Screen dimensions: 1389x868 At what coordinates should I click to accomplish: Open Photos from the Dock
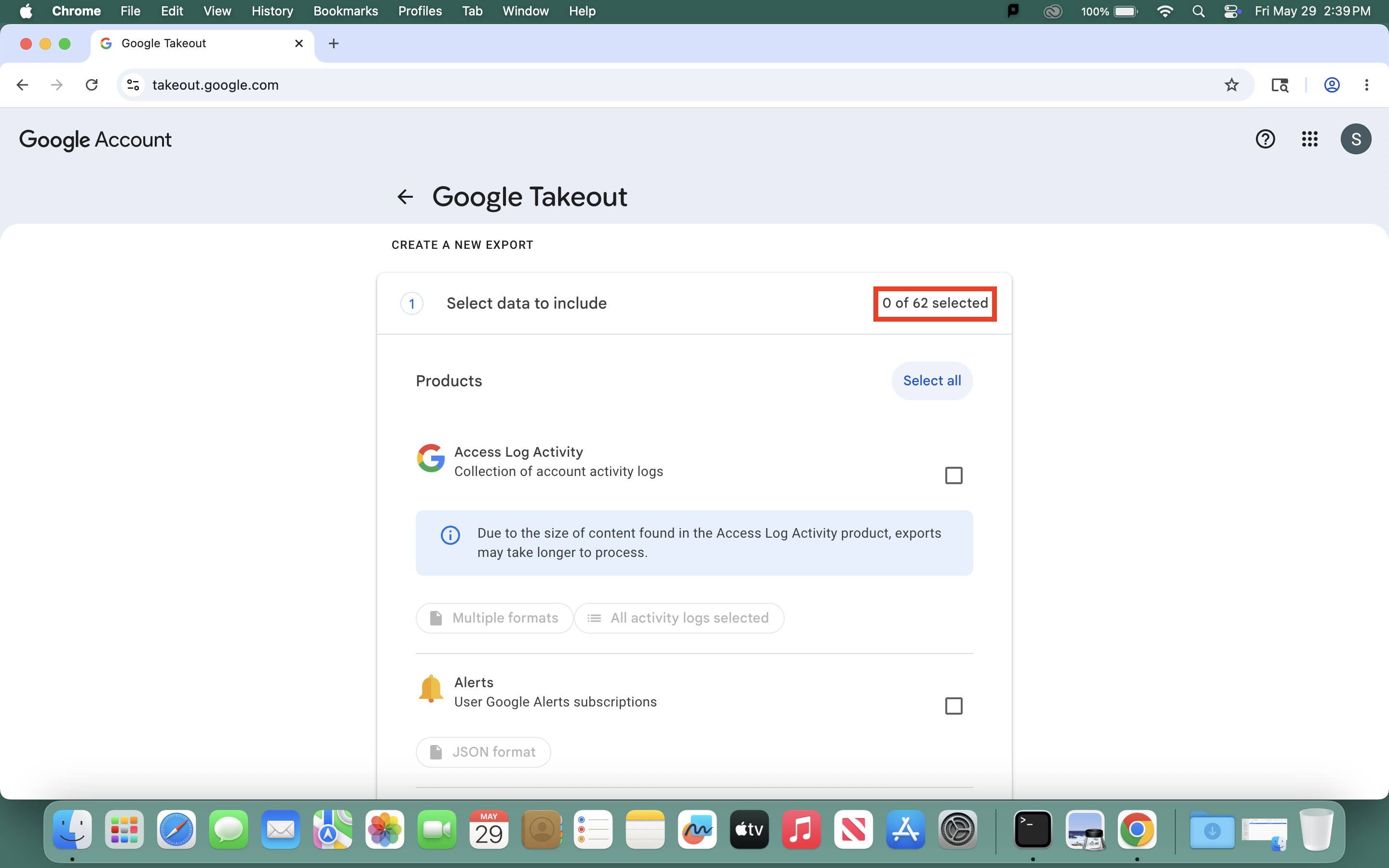pyautogui.click(x=384, y=829)
